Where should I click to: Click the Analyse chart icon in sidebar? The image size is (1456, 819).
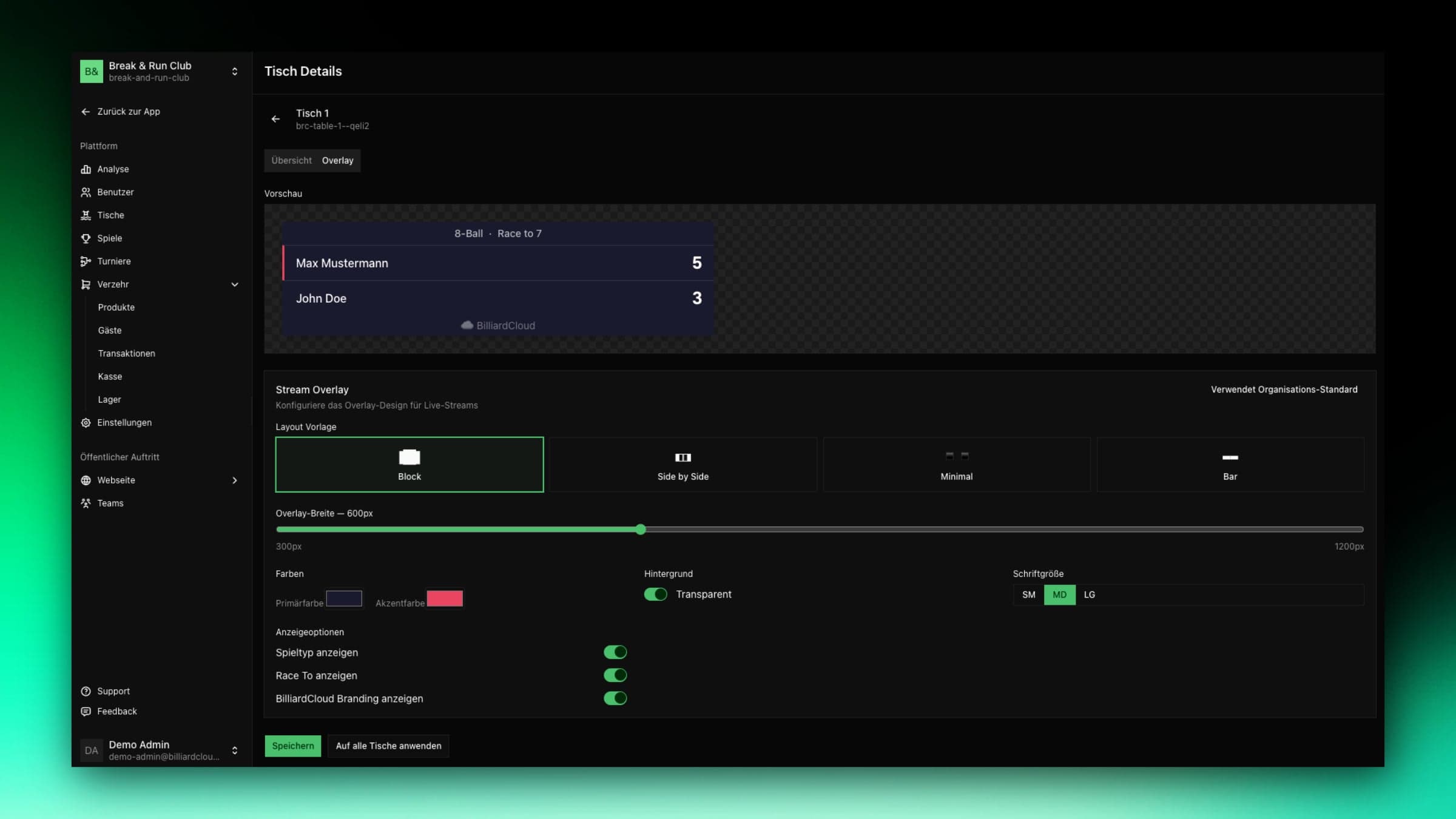86,169
